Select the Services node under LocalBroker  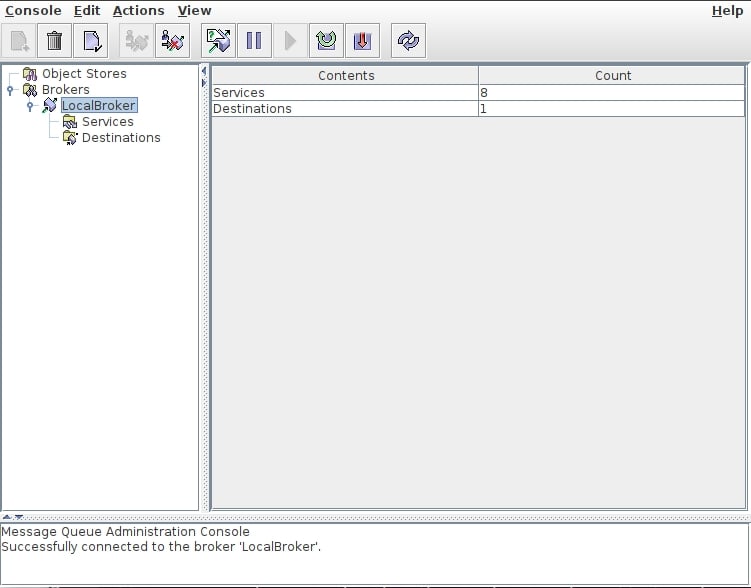107,122
